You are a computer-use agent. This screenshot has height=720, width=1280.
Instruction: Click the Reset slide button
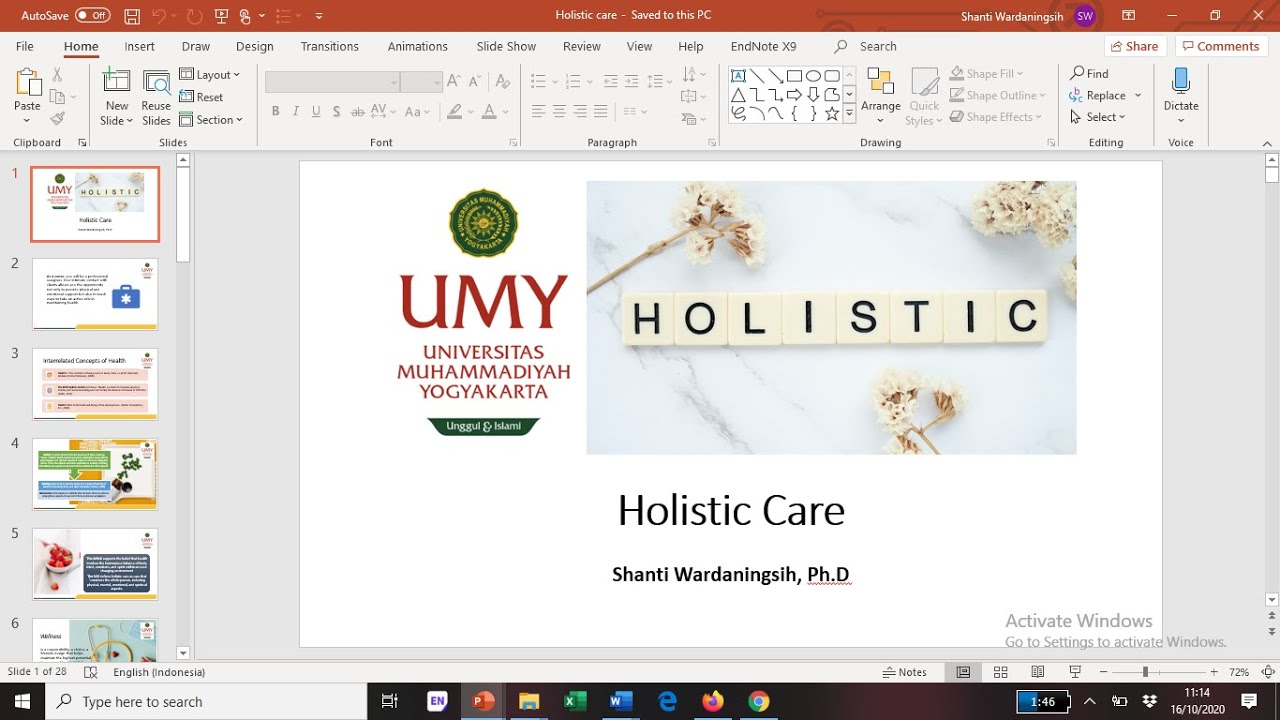point(201,97)
